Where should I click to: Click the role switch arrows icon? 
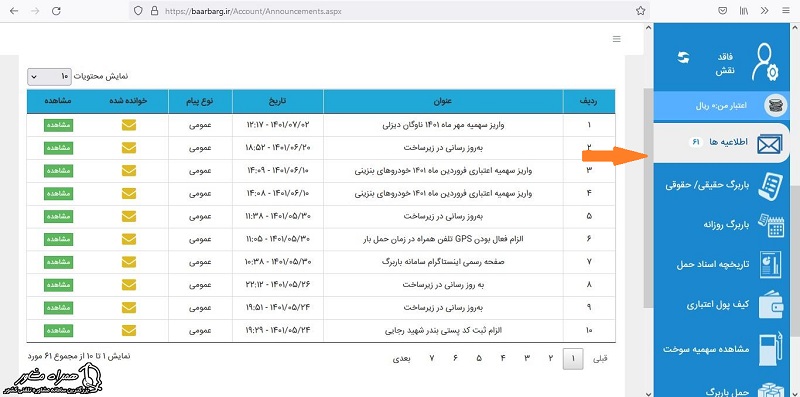click(683, 57)
